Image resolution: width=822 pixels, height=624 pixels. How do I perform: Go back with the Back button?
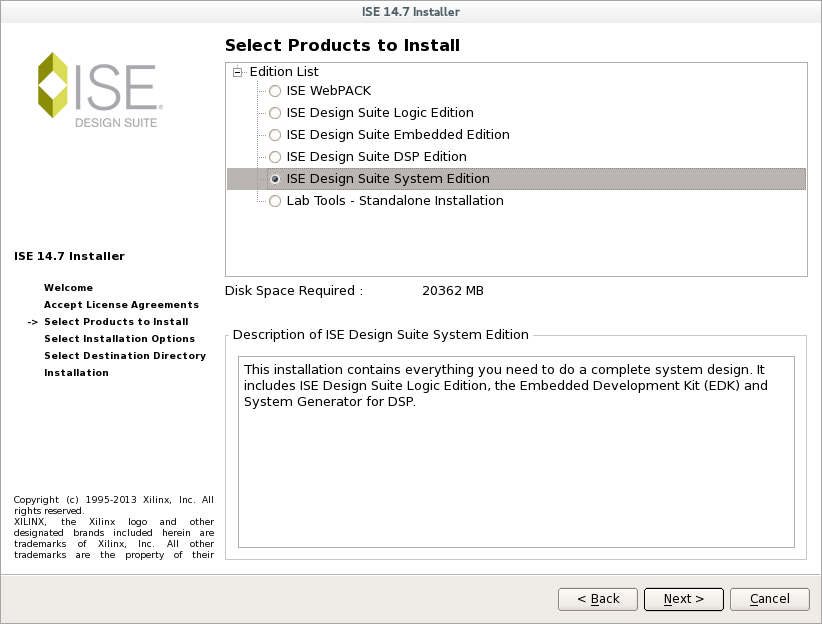[598, 599]
